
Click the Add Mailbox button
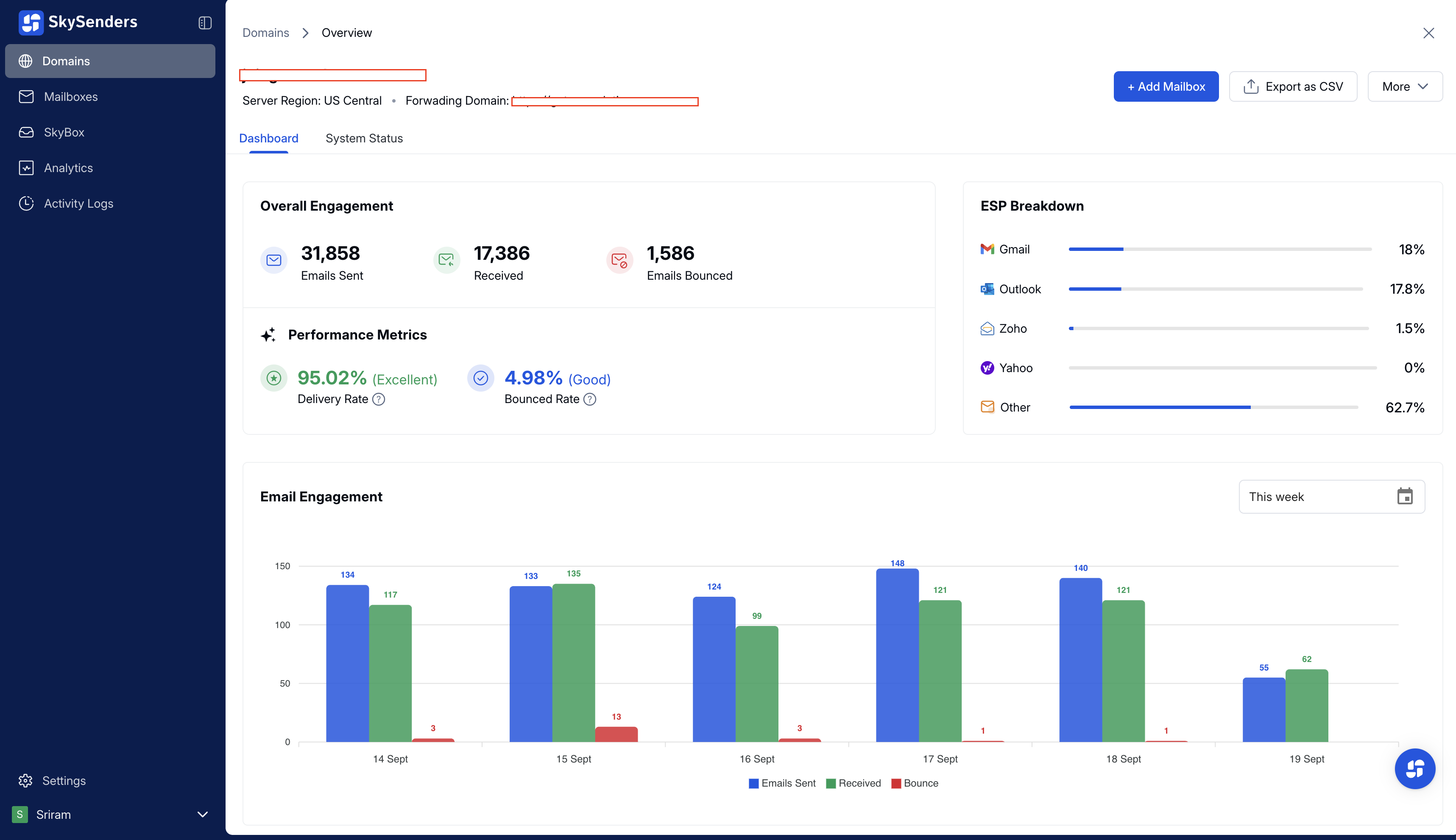click(1166, 86)
